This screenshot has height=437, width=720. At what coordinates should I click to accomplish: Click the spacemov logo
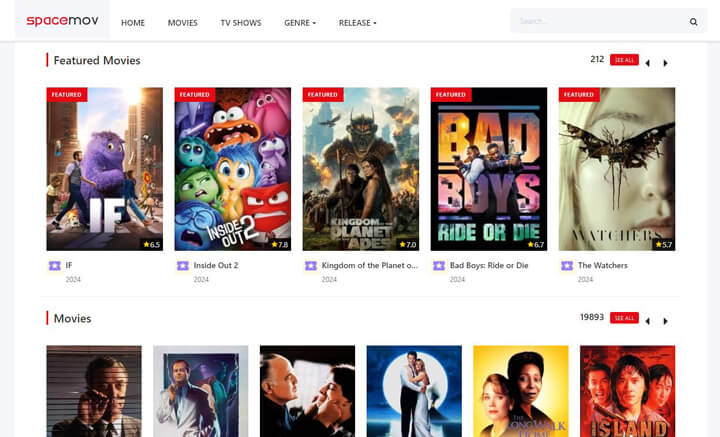pyautogui.click(x=62, y=21)
